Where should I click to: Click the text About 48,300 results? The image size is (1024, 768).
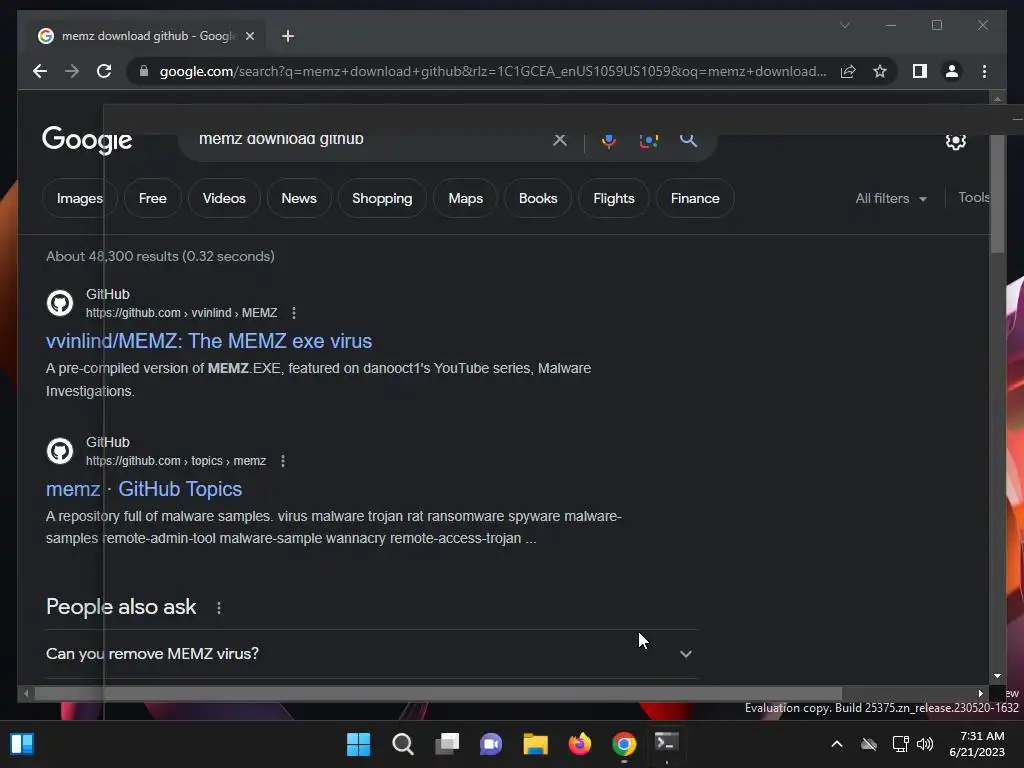coord(112,256)
